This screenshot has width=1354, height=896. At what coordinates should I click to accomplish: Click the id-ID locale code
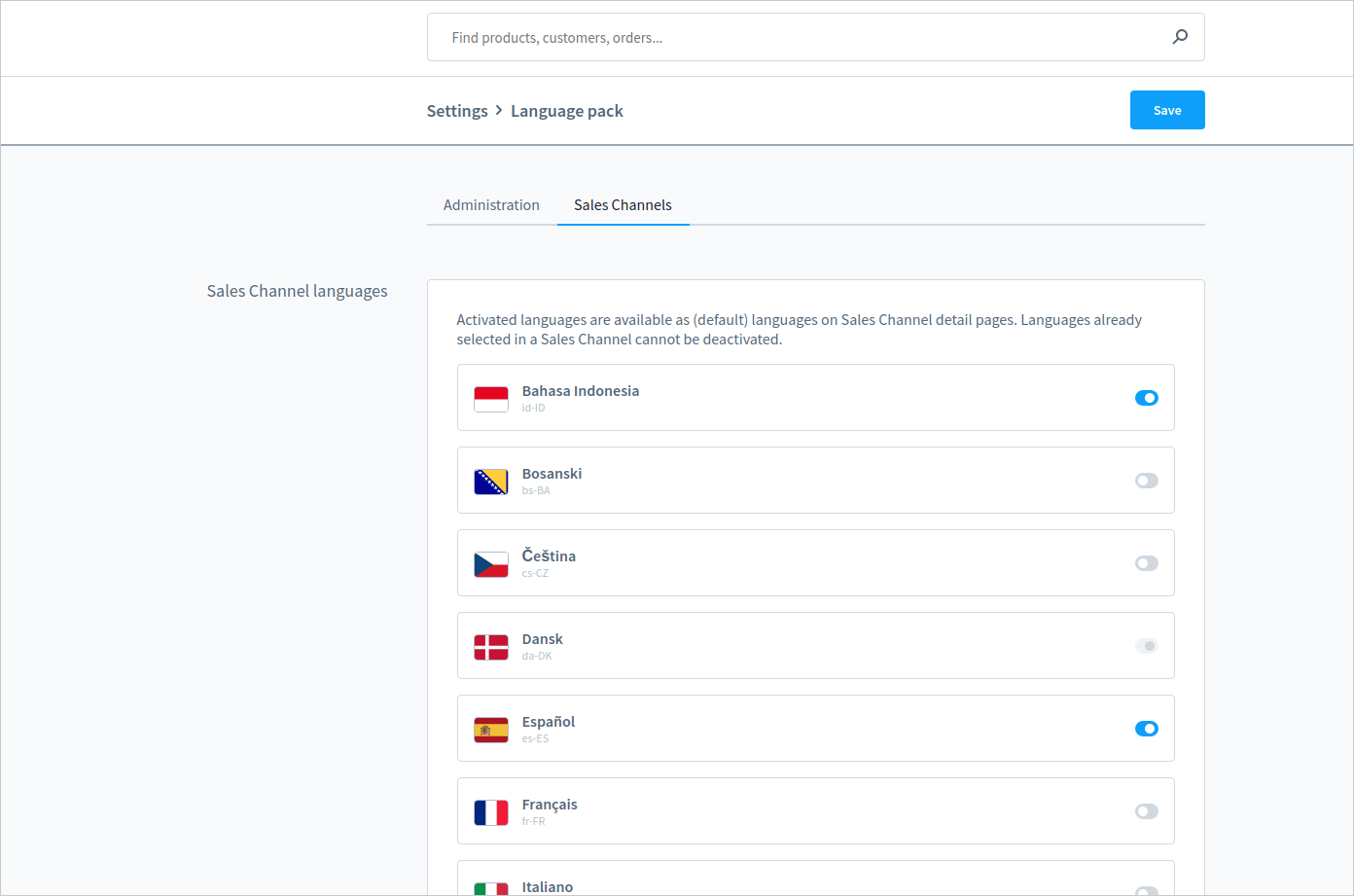[533, 408]
